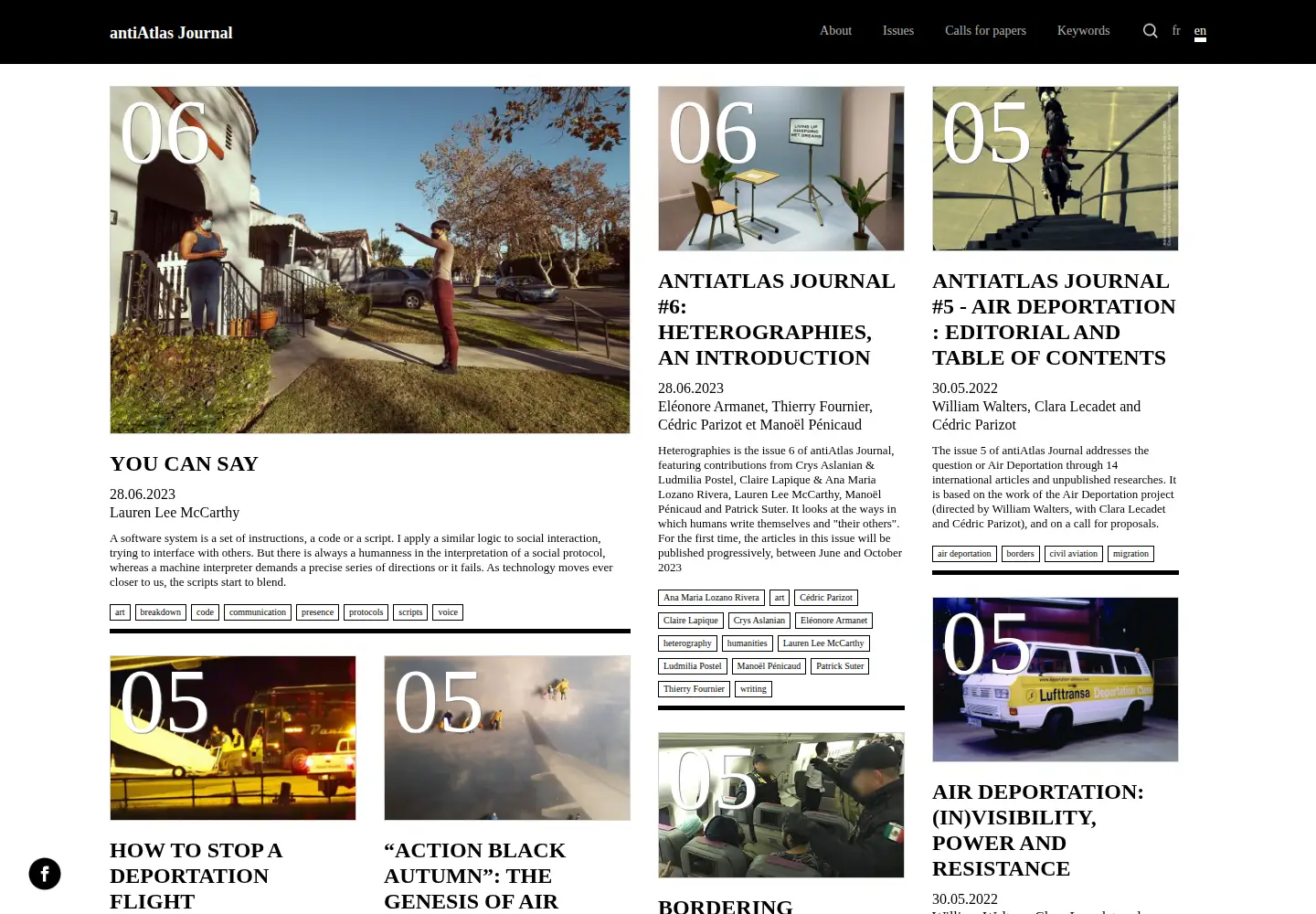Image resolution: width=1316 pixels, height=914 pixels.
Task: Select the 'Cédric Parizot' tag
Action: [826, 598]
